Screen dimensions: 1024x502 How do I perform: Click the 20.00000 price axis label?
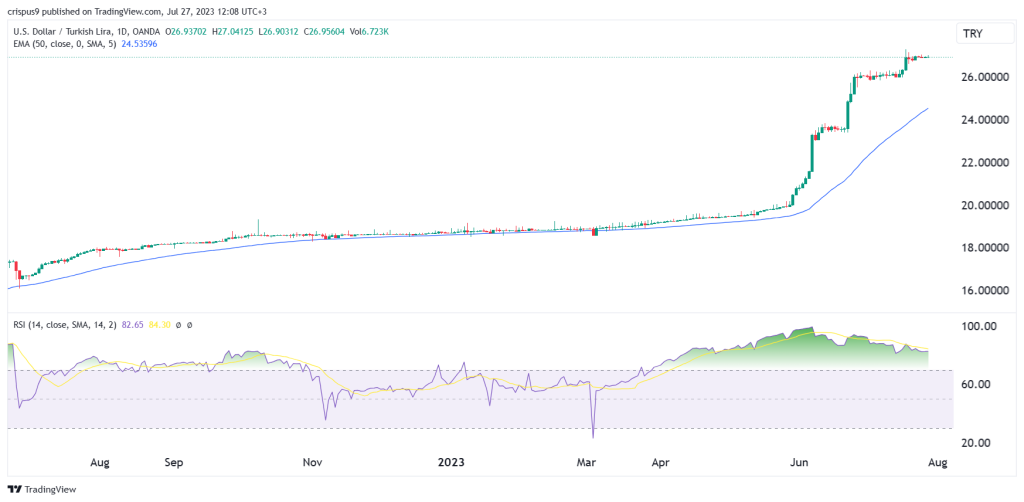[977, 205]
